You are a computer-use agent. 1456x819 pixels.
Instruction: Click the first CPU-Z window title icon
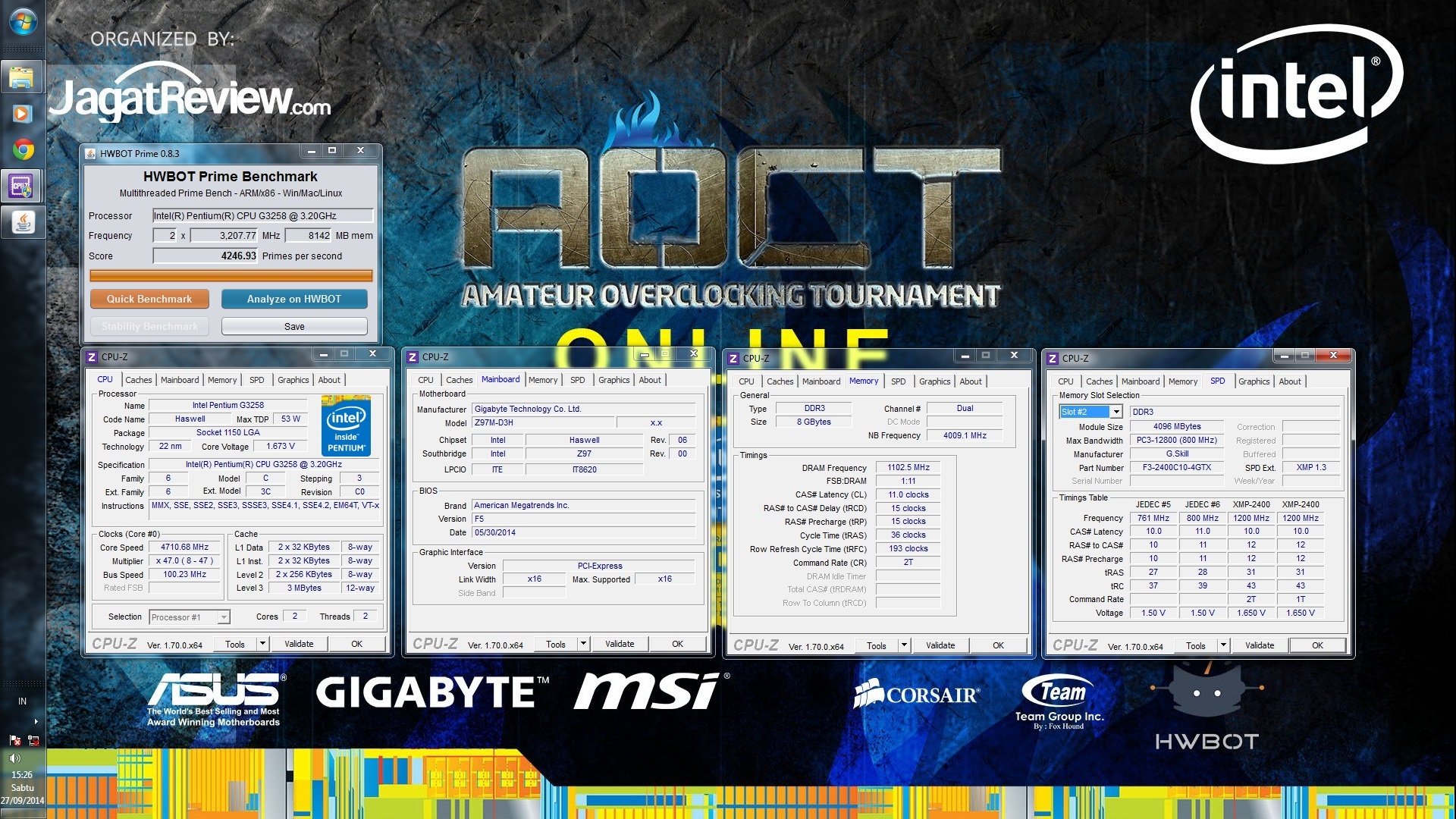(91, 356)
